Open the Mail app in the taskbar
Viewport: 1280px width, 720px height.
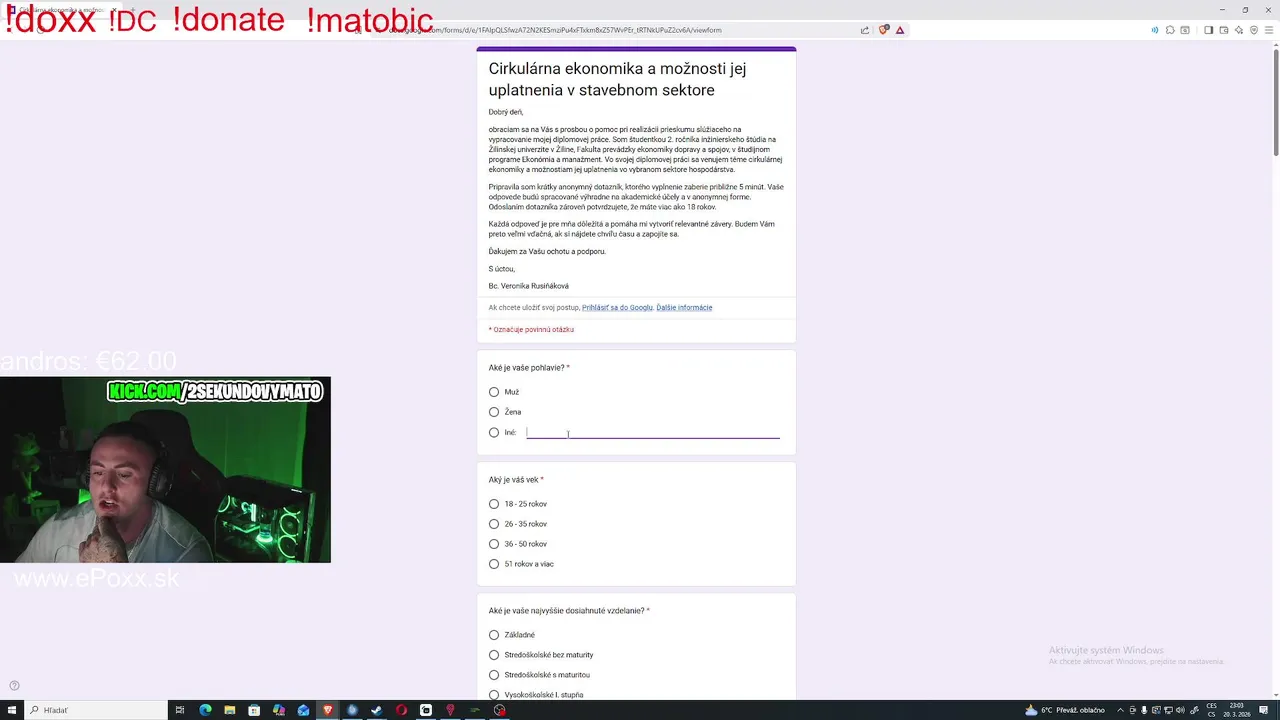[303, 710]
